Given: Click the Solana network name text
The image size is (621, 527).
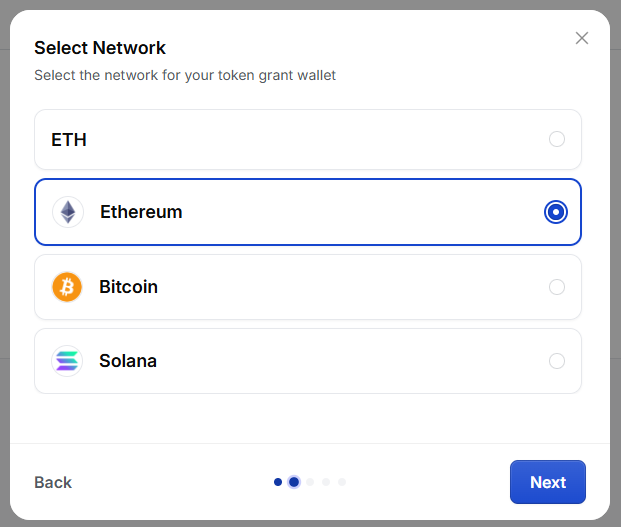Looking at the screenshot, I should pos(128,361).
